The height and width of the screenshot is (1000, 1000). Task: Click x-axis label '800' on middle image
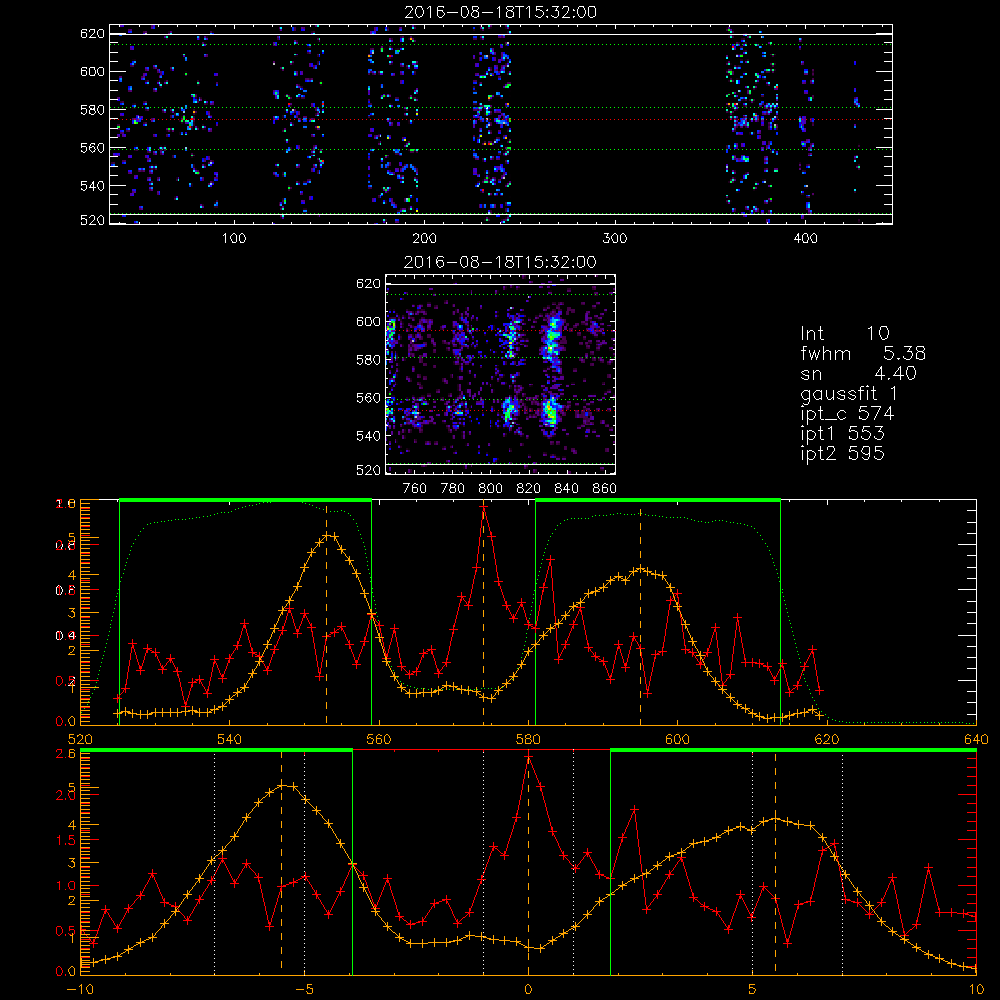[490, 489]
